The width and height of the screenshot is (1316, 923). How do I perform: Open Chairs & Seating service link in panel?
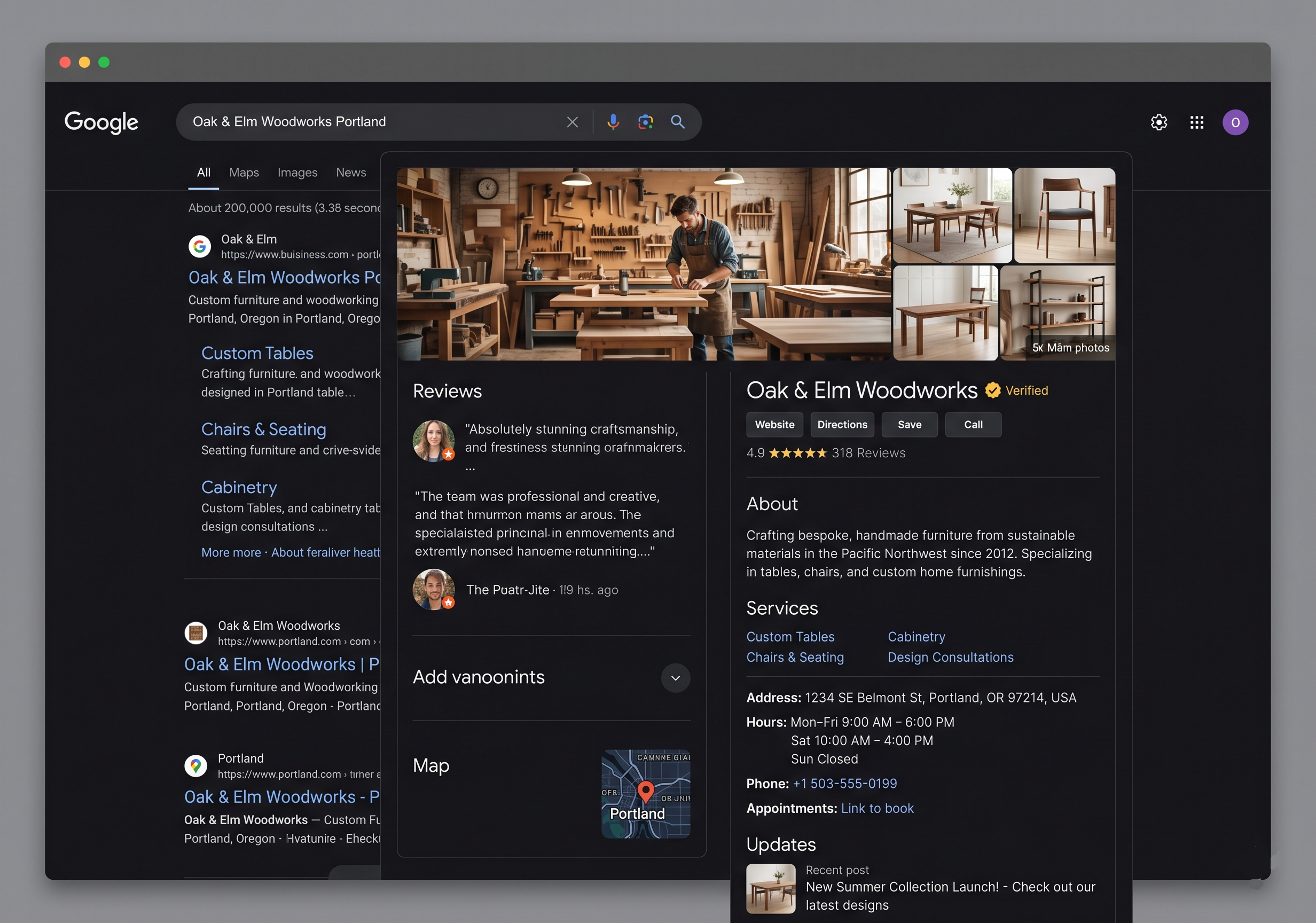coord(795,658)
